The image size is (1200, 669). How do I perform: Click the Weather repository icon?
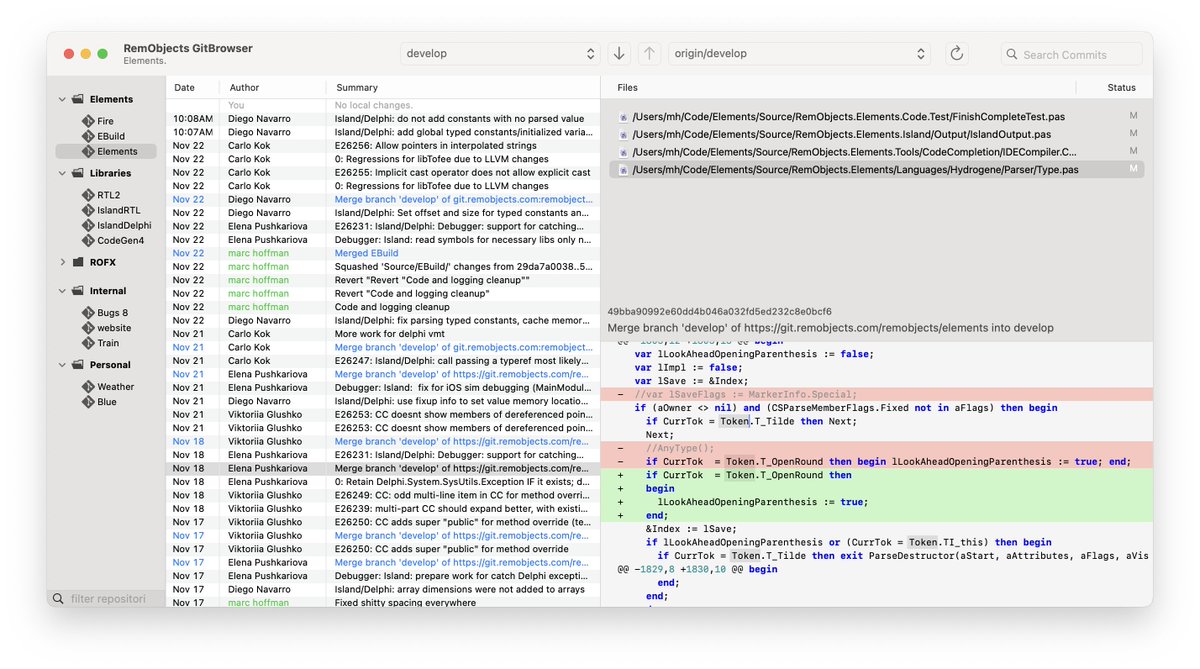(89, 387)
